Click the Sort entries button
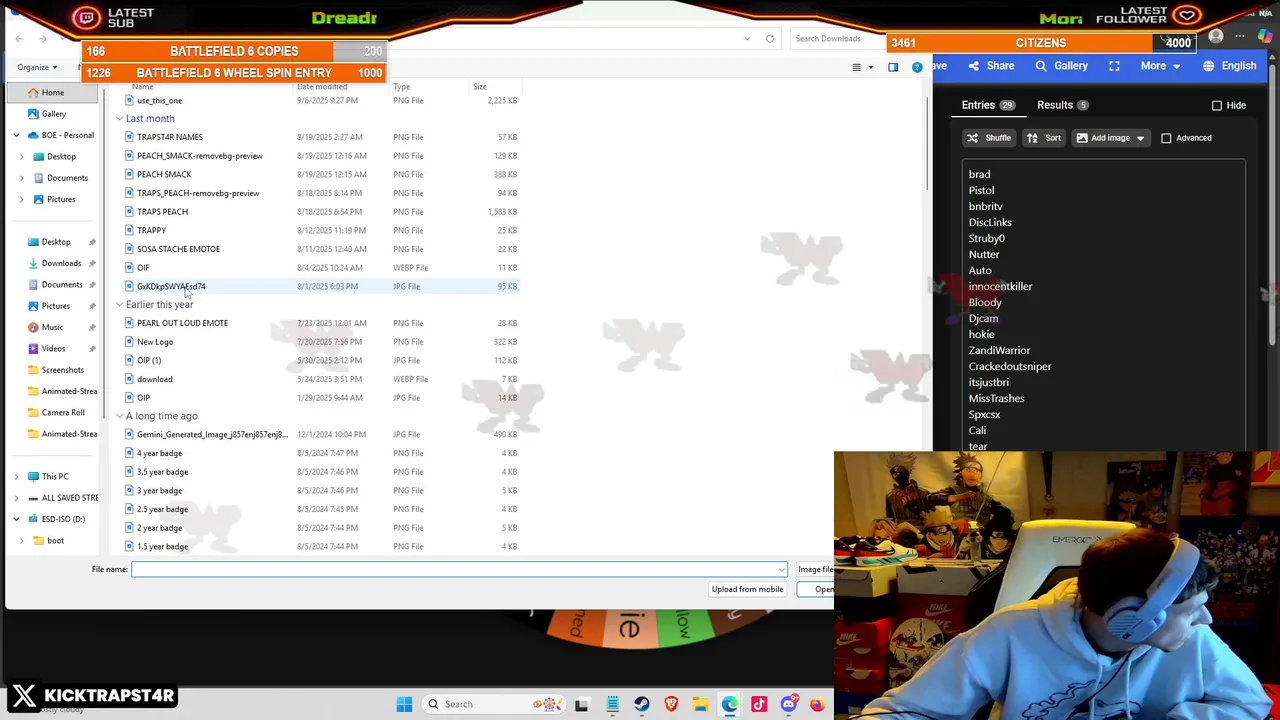 1043,138
